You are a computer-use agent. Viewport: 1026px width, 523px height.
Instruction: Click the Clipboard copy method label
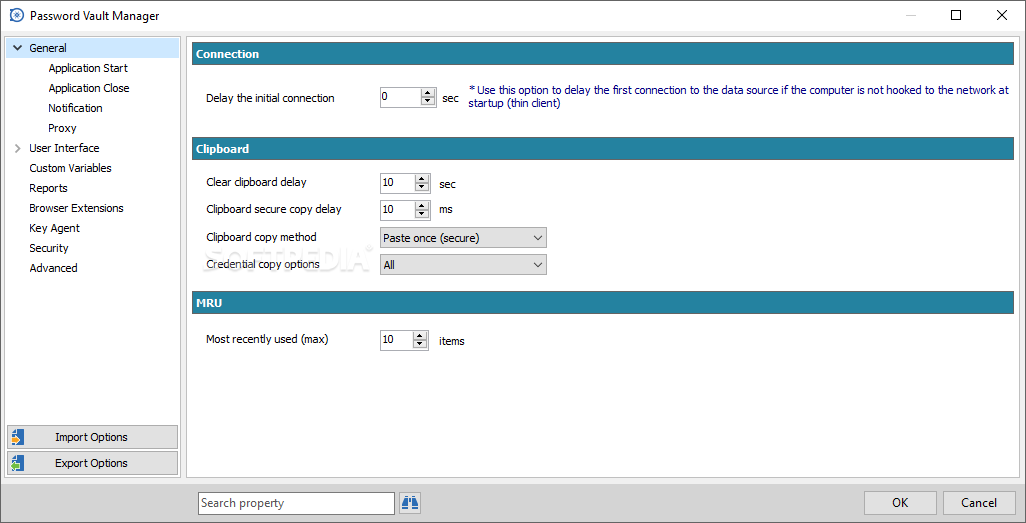pos(261,237)
